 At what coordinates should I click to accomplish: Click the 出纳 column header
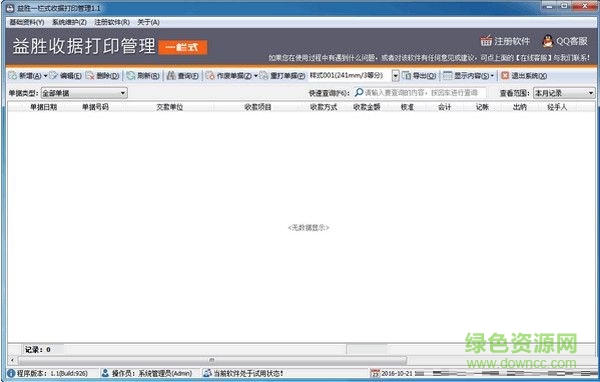[x=520, y=107]
